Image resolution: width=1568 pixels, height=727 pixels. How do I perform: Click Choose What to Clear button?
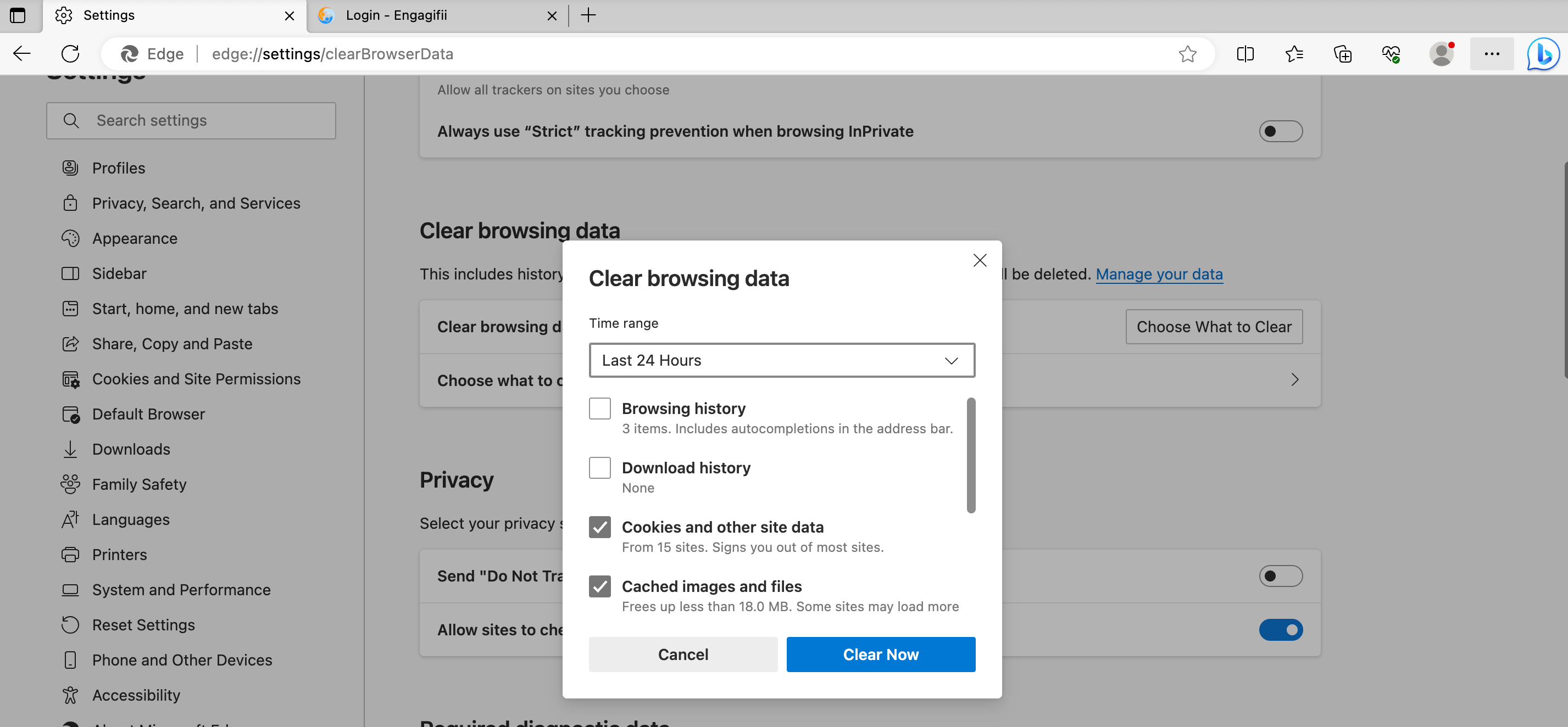point(1214,327)
